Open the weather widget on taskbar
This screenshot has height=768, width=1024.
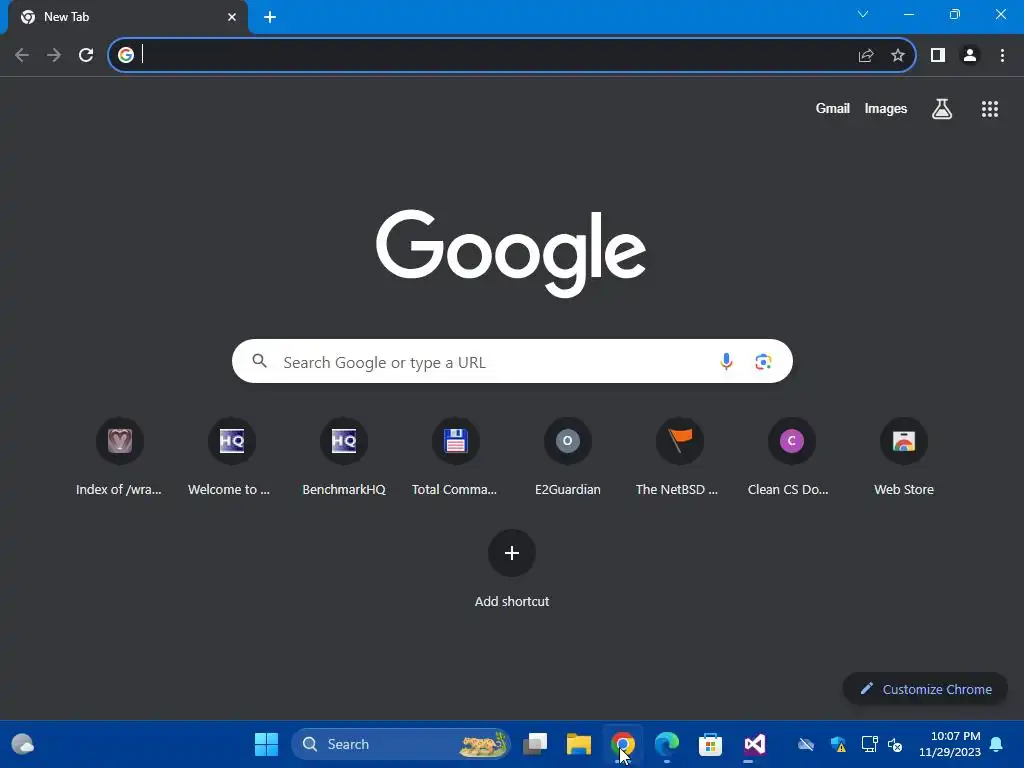coord(23,744)
